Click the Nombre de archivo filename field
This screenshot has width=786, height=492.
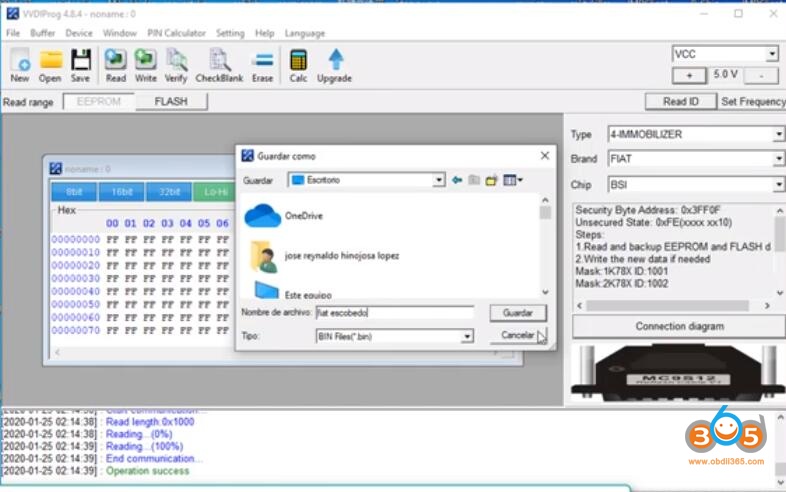pos(395,313)
